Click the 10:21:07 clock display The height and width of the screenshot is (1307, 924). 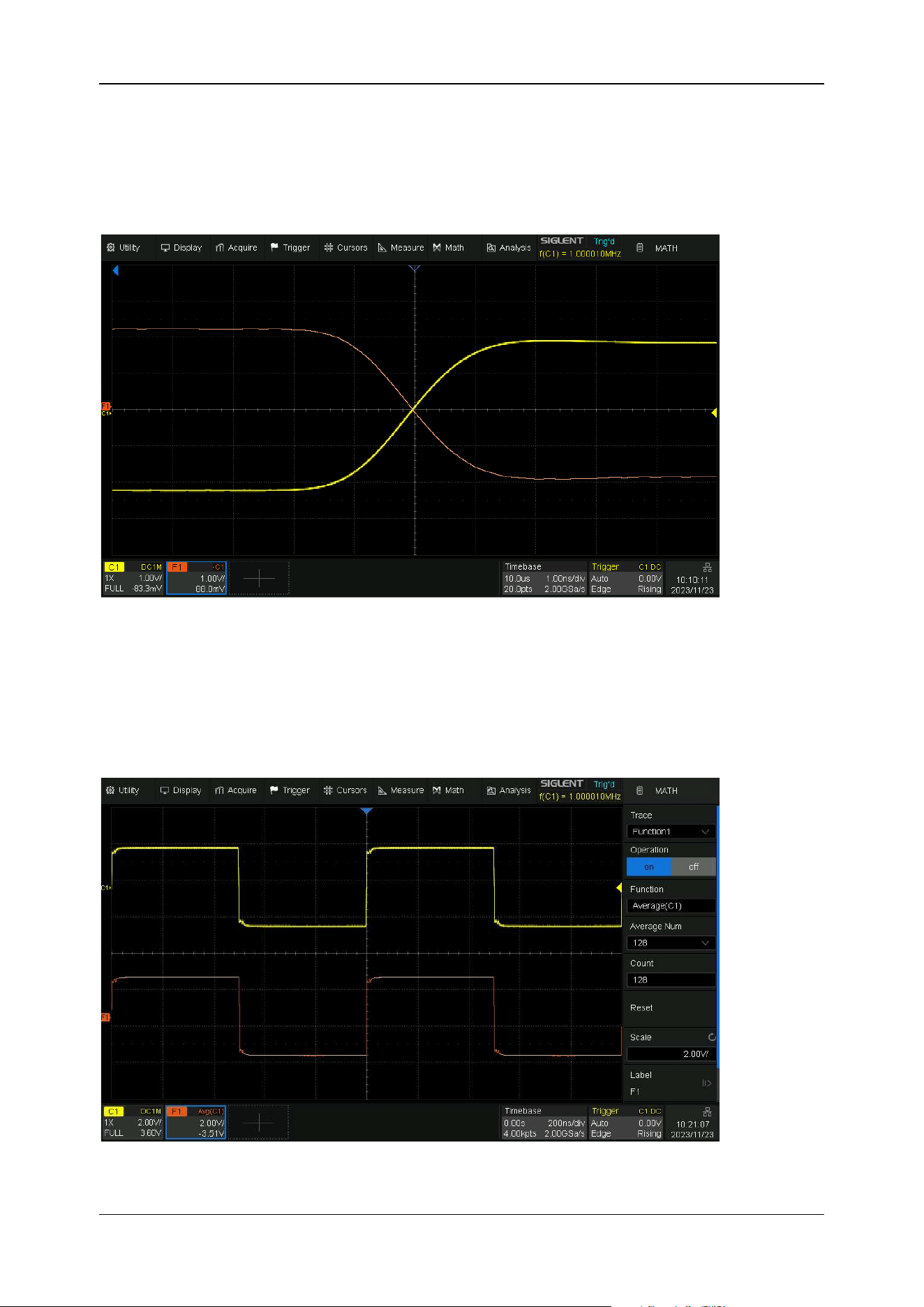692,1124
